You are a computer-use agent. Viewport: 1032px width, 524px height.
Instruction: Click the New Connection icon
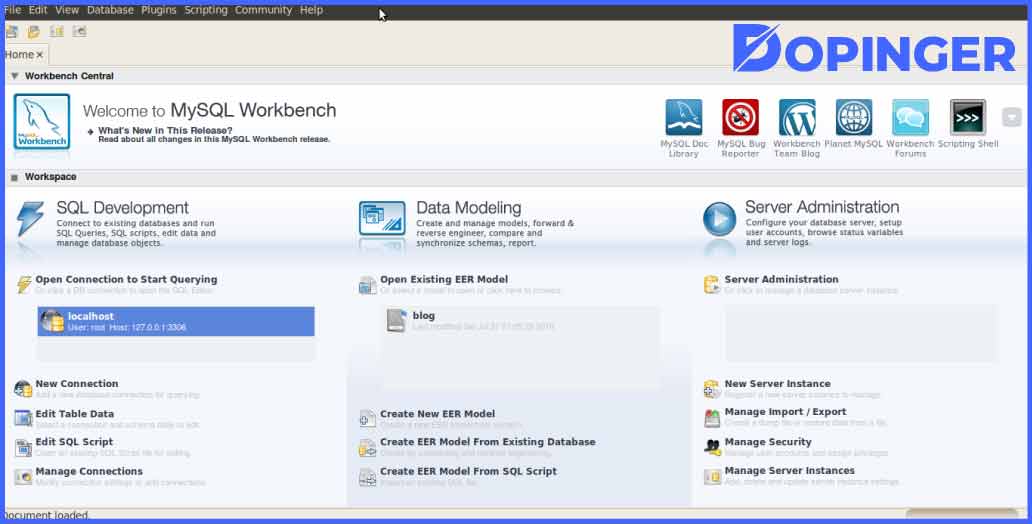coord(23,389)
